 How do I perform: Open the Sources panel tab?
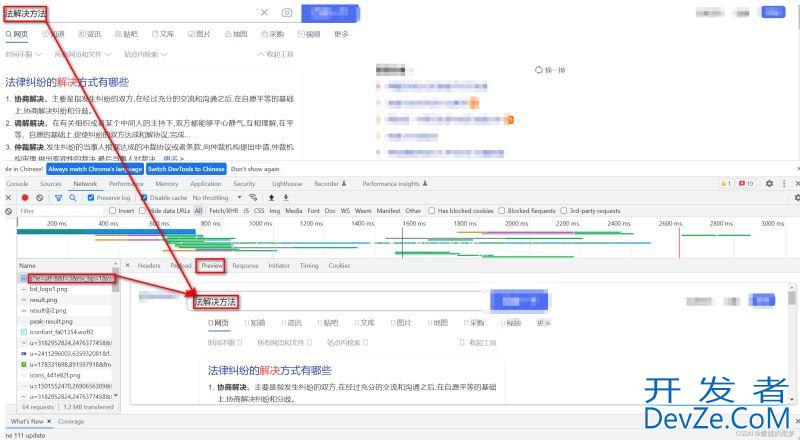pyautogui.click(x=50, y=184)
